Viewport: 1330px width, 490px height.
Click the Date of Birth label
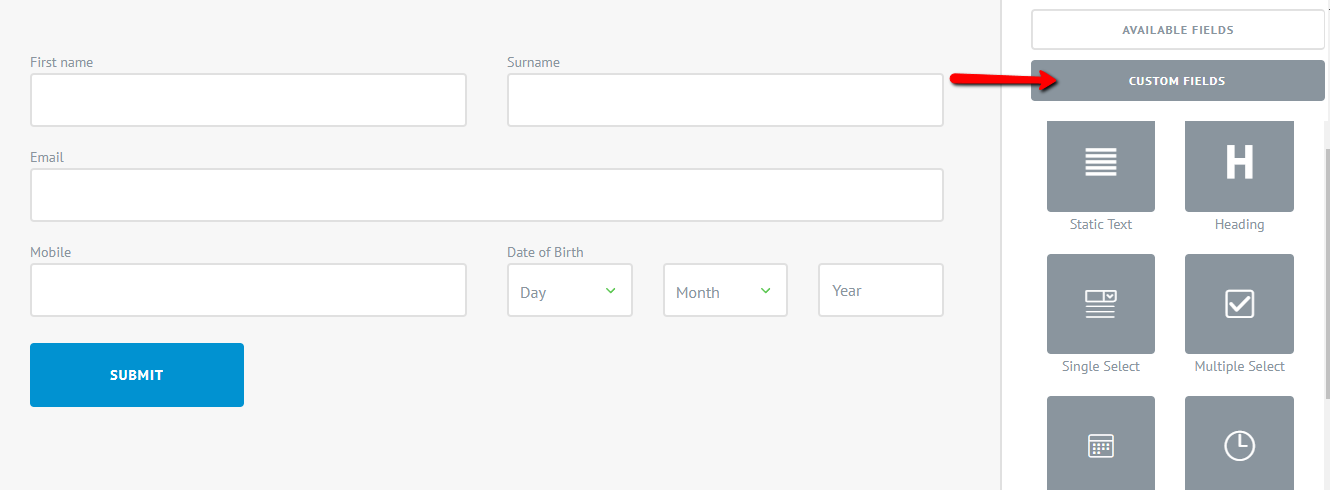[x=545, y=252]
